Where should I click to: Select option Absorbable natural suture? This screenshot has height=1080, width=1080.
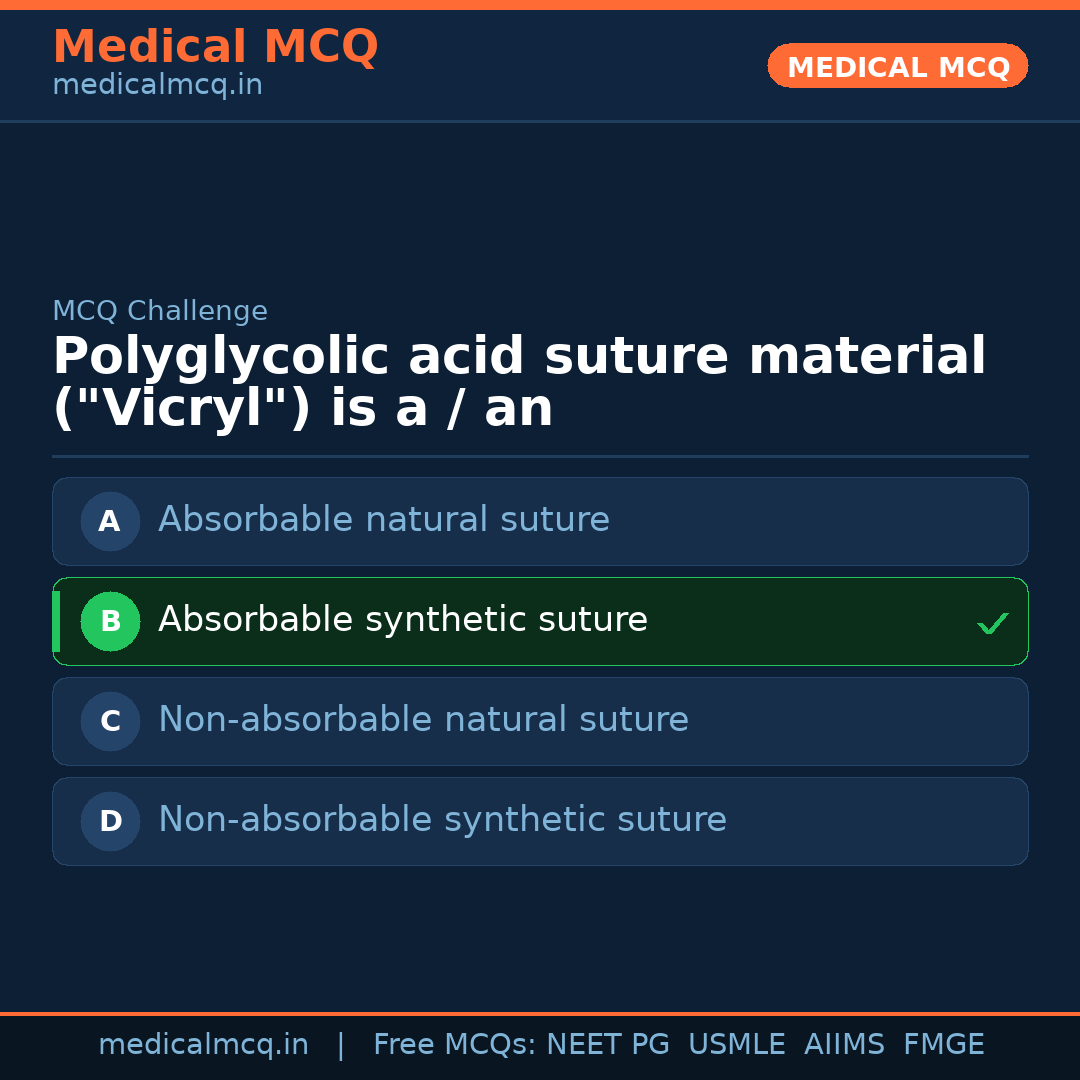(x=384, y=520)
